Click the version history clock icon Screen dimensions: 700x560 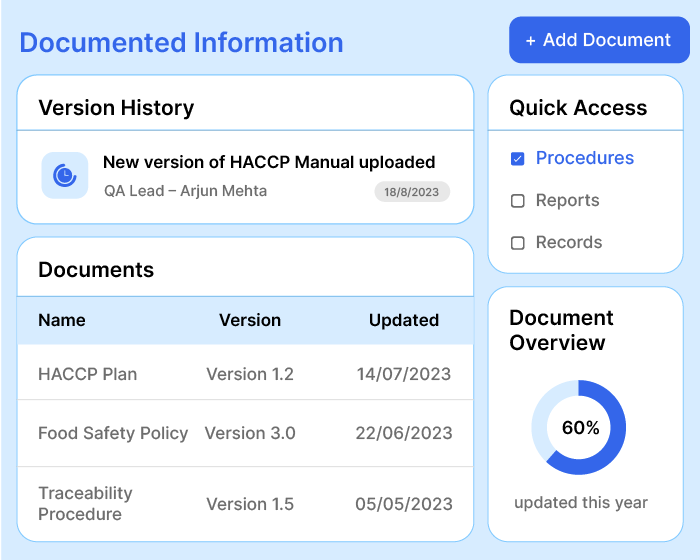pos(64,175)
